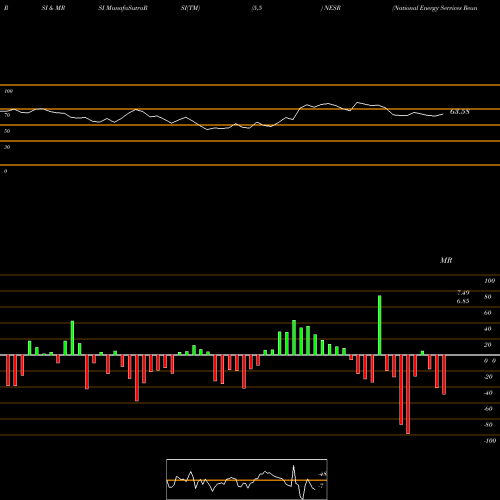Click the -48 label in the mini chart
This screenshot has width=500, height=500.
pos(322,474)
